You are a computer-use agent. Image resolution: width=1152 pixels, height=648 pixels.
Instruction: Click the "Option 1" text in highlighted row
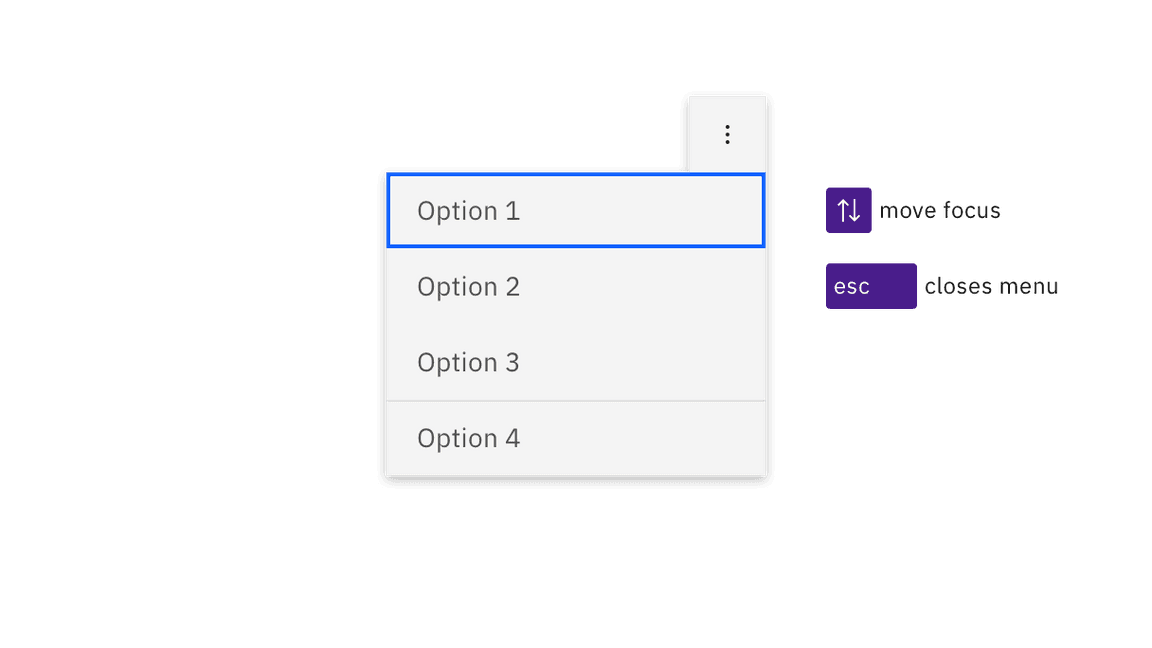468,211
